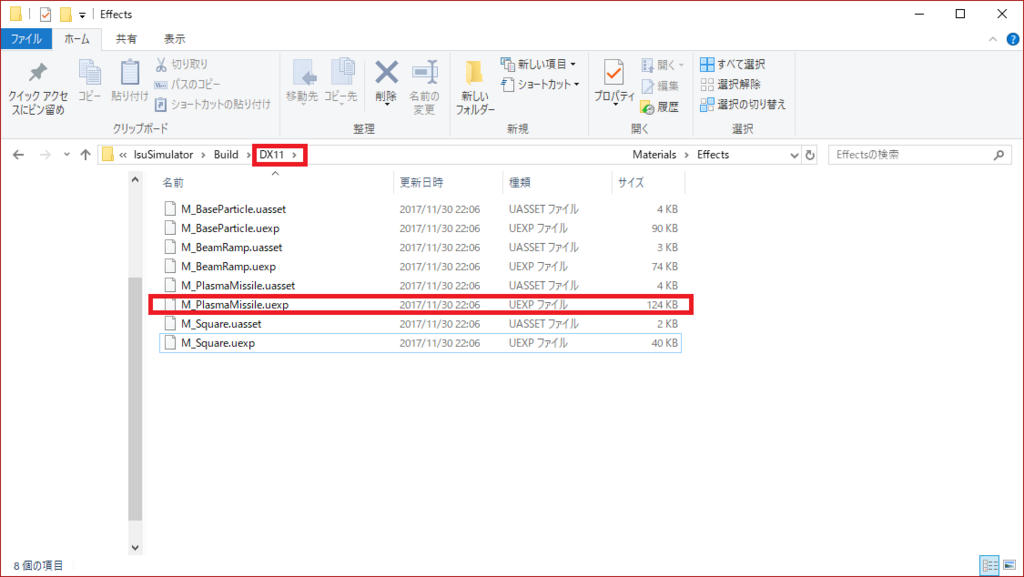Click the navigation pane scroll down arrow
The height and width of the screenshot is (577, 1024).
(135, 548)
